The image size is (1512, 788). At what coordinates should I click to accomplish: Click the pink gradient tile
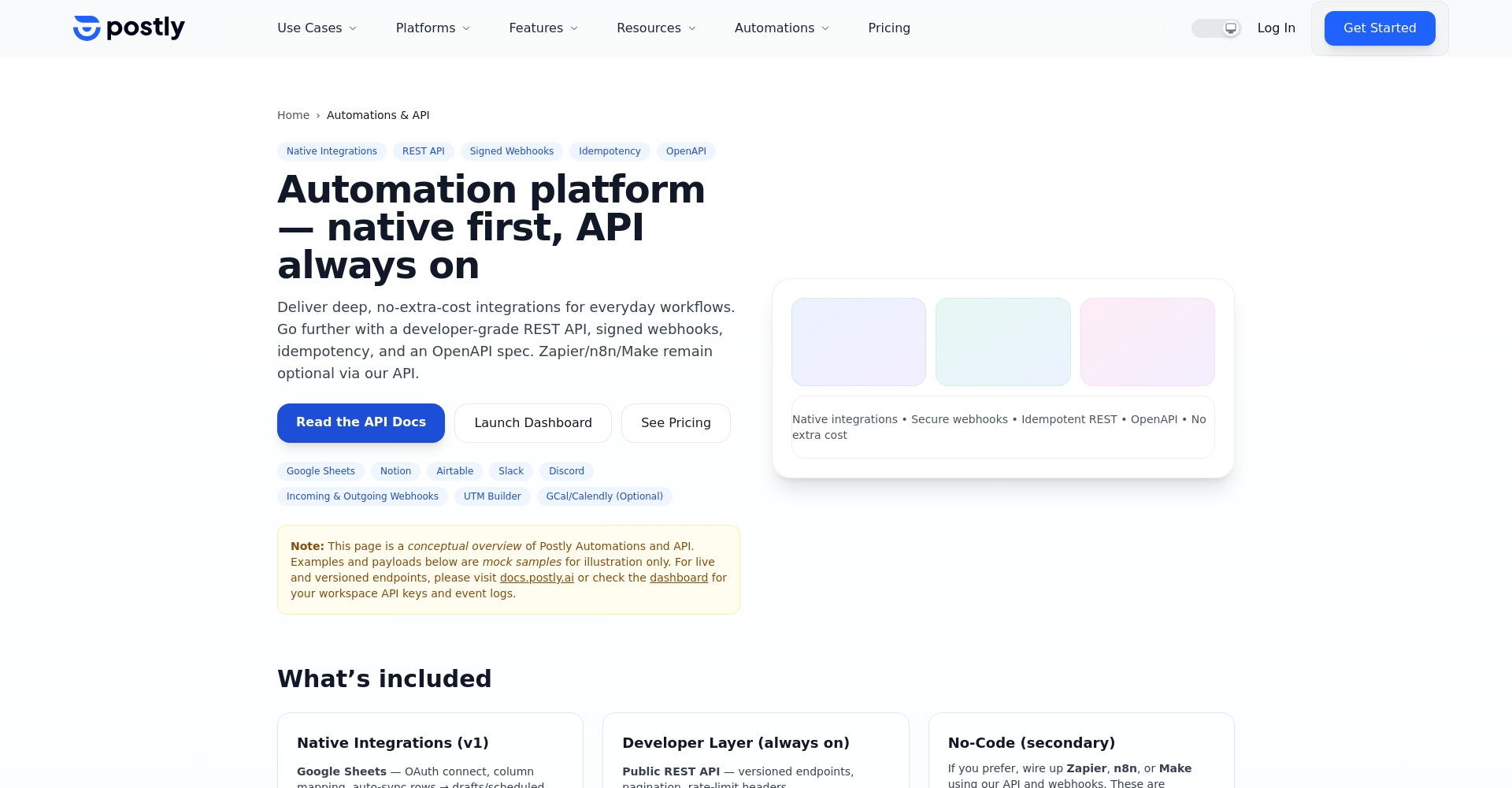[1147, 342]
